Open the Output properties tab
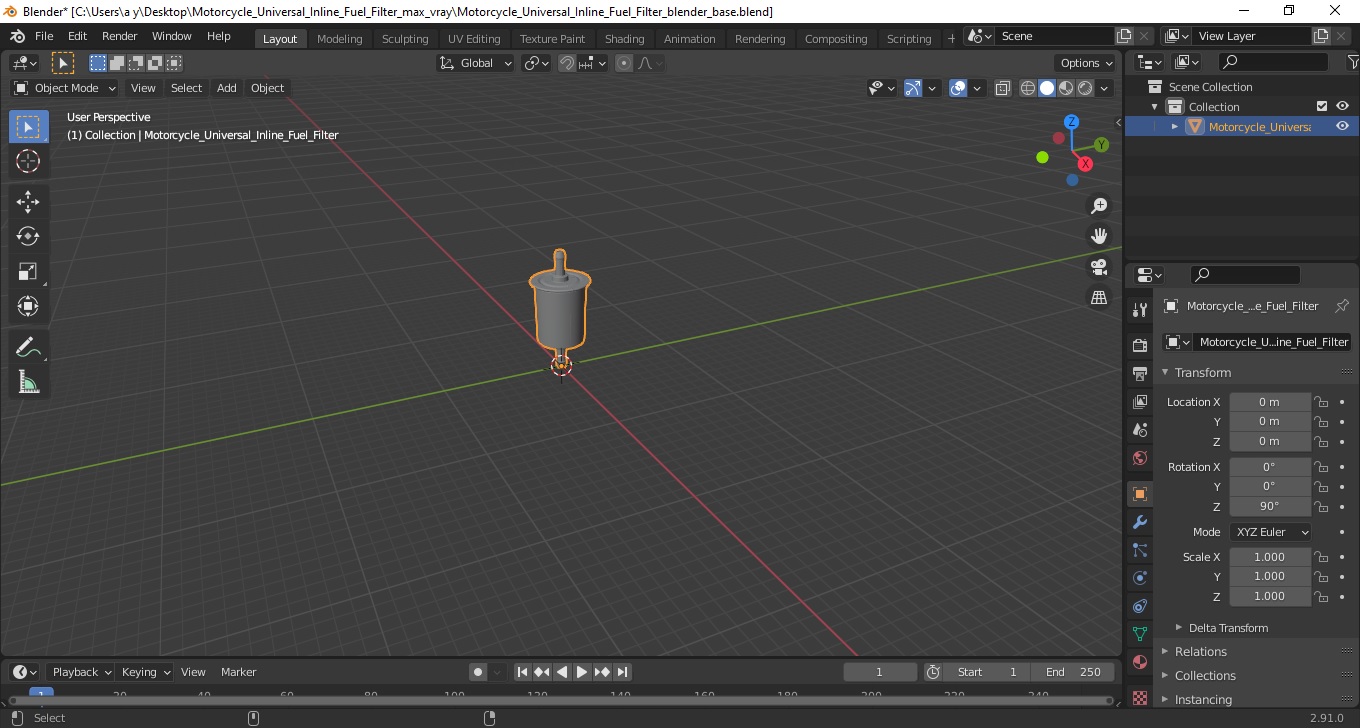The image size is (1360, 728). click(x=1140, y=373)
